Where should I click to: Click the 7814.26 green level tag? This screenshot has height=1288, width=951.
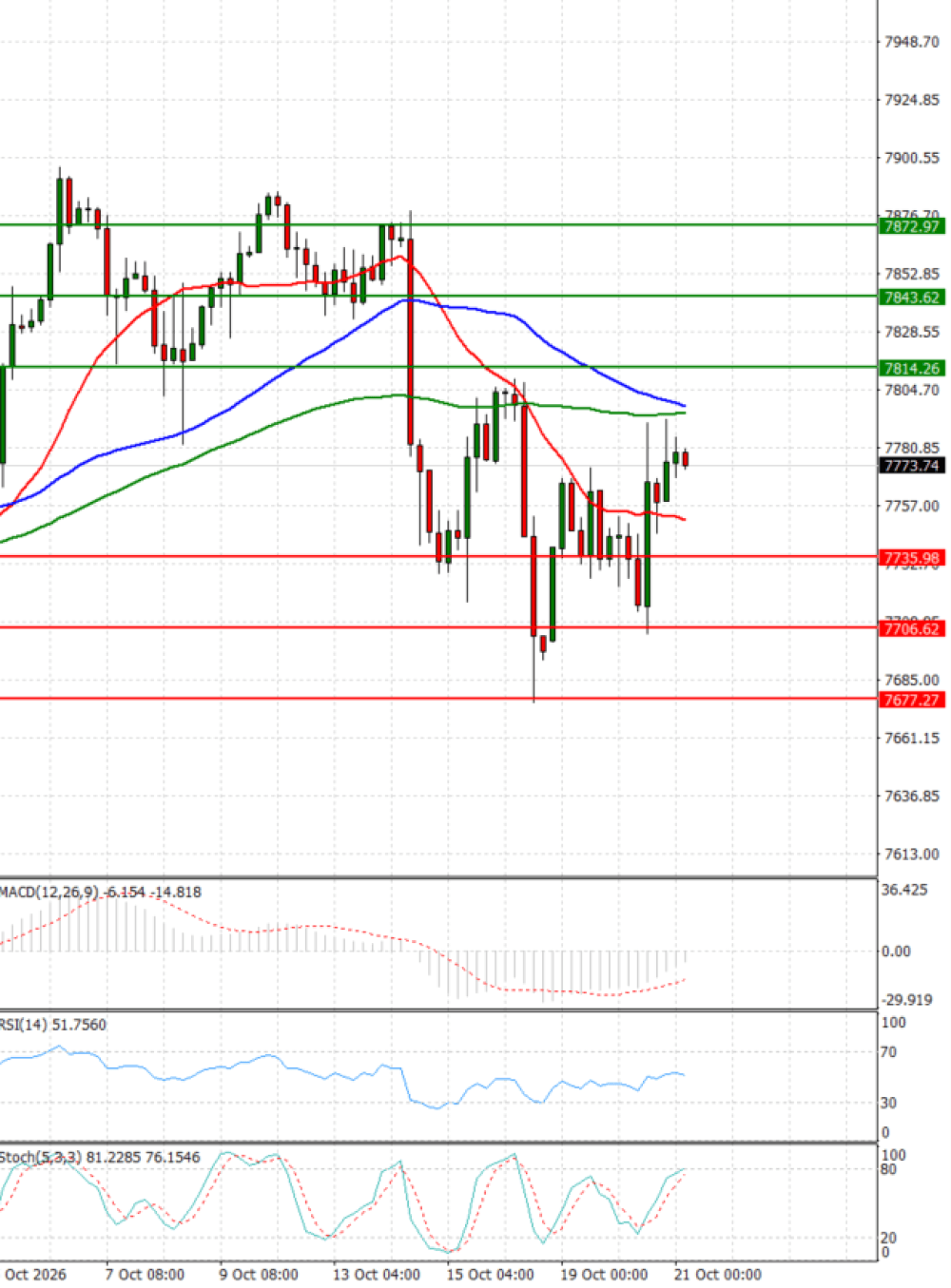[911, 369]
